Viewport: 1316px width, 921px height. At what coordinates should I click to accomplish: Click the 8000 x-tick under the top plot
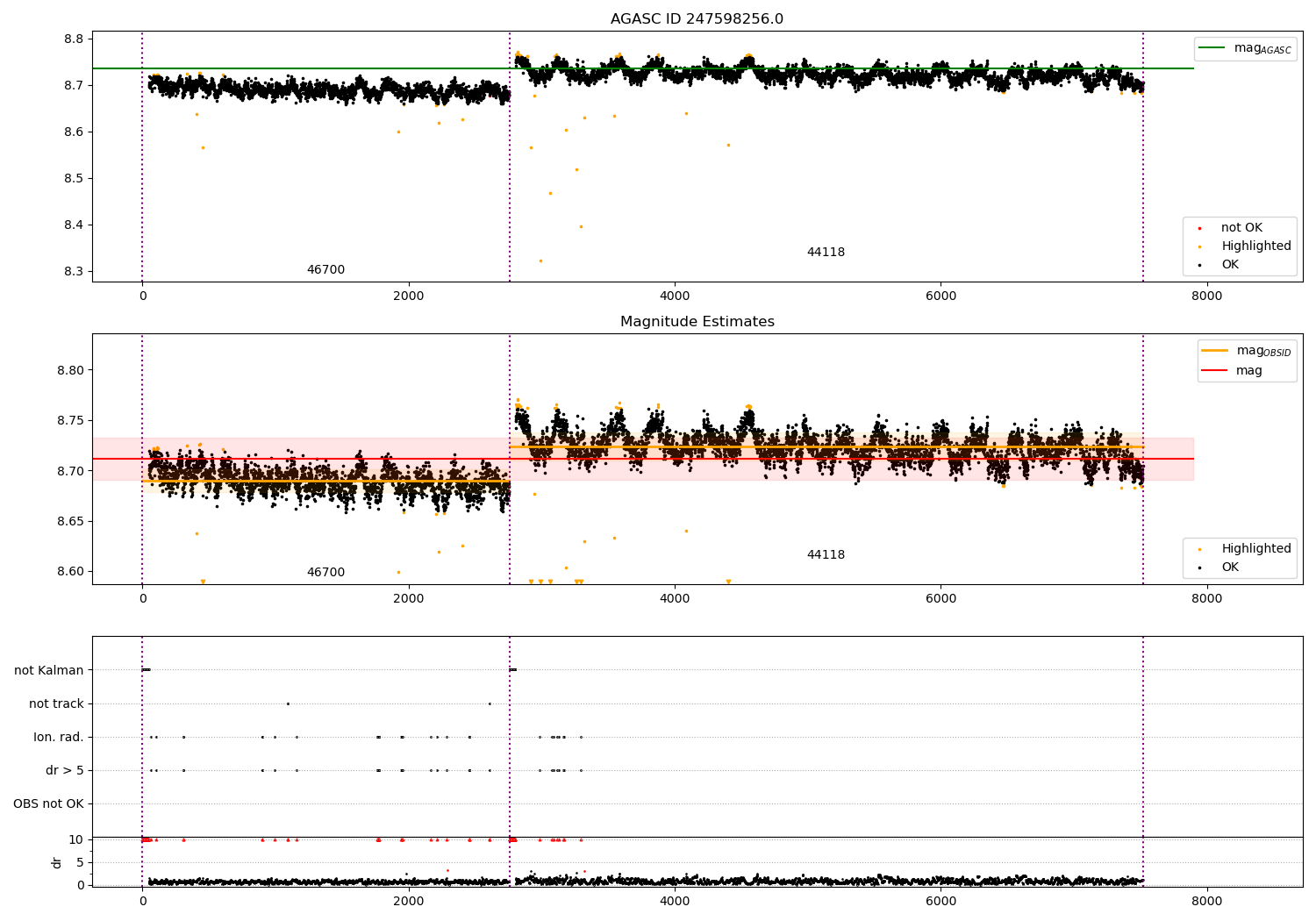point(1207,296)
